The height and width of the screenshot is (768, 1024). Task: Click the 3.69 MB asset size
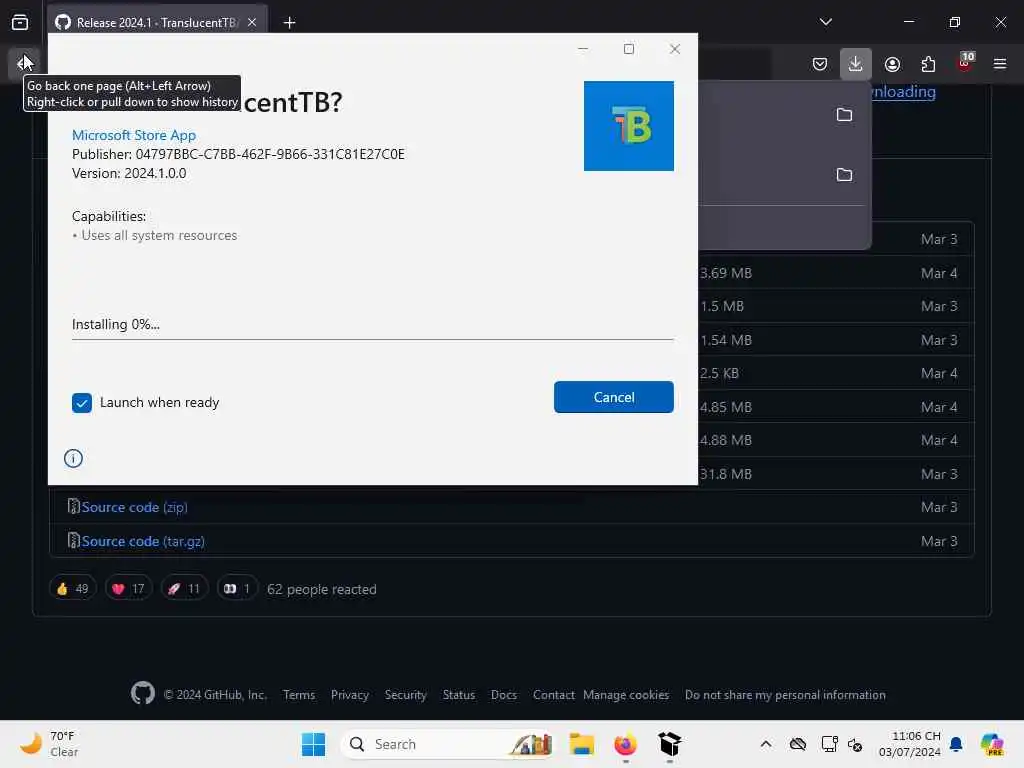(726, 273)
